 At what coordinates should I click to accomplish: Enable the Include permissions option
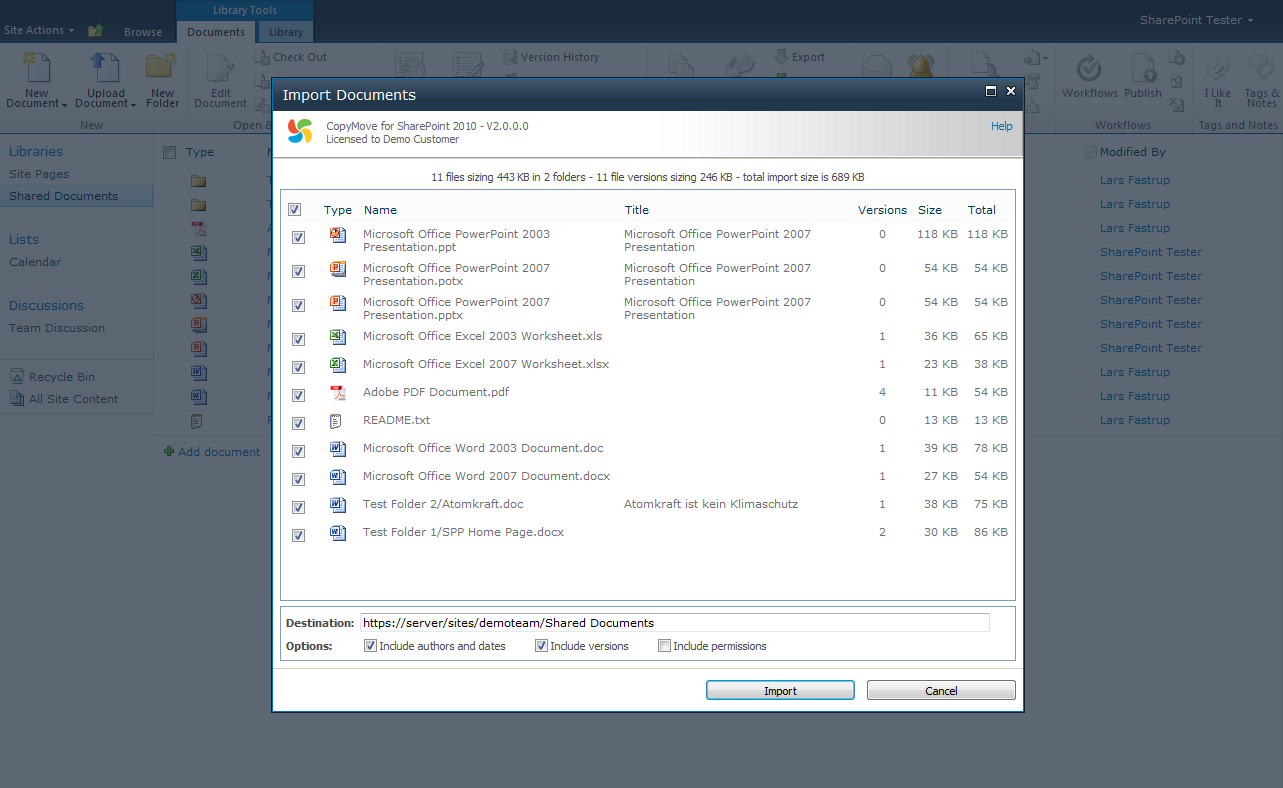tap(664, 646)
